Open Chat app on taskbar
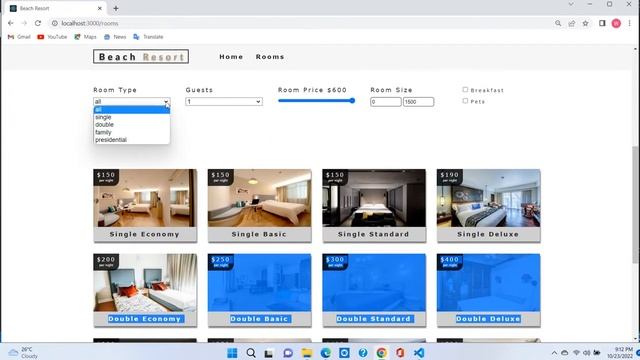Viewport: 640px width, 360px height. click(288, 353)
